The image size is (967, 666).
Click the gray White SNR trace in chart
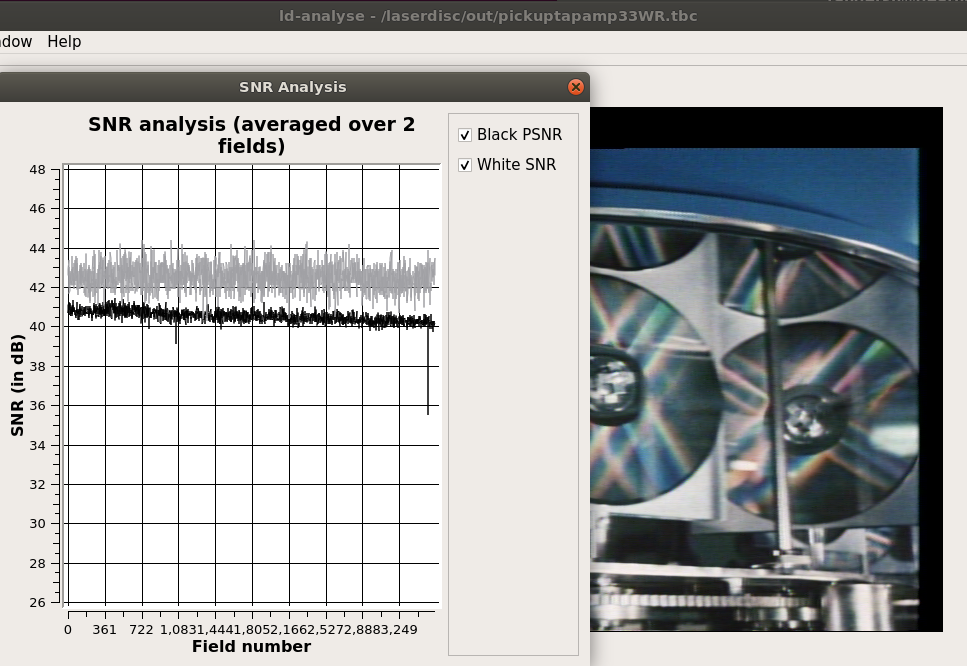(250, 272)
